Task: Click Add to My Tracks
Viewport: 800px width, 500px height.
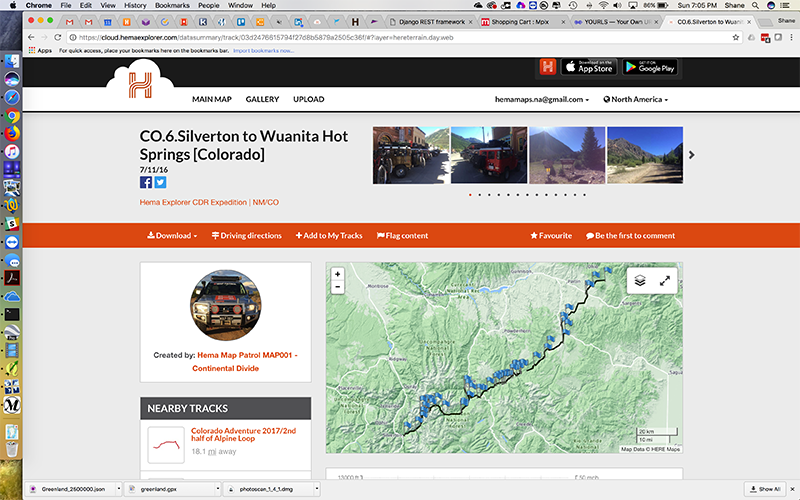Action: [x=329, y=236]
